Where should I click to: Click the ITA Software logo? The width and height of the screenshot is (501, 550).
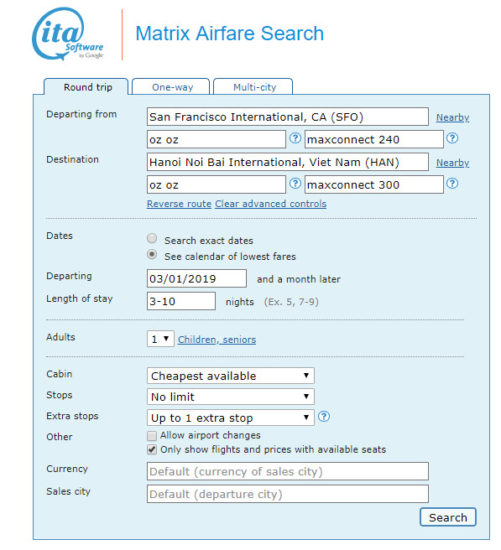[x=68, y=34]
